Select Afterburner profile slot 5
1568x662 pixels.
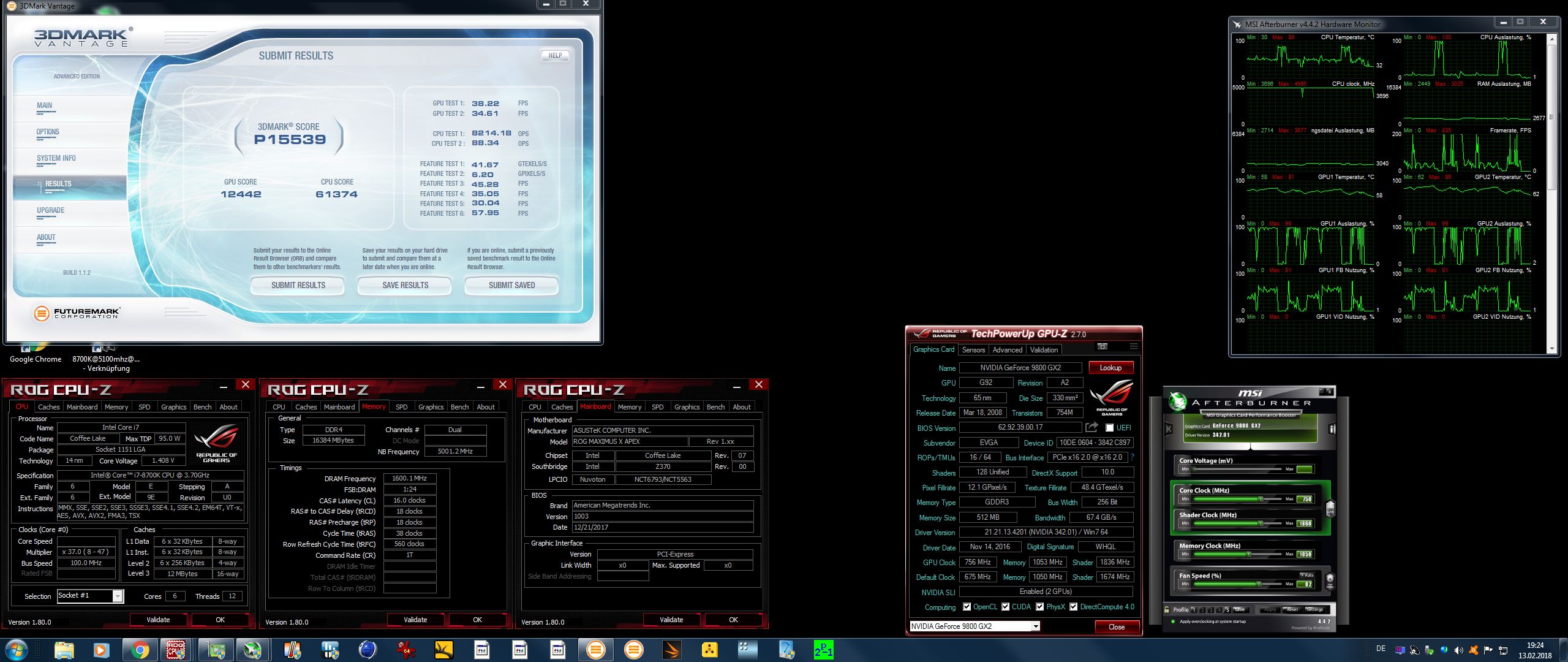(x=1227, y=610)
